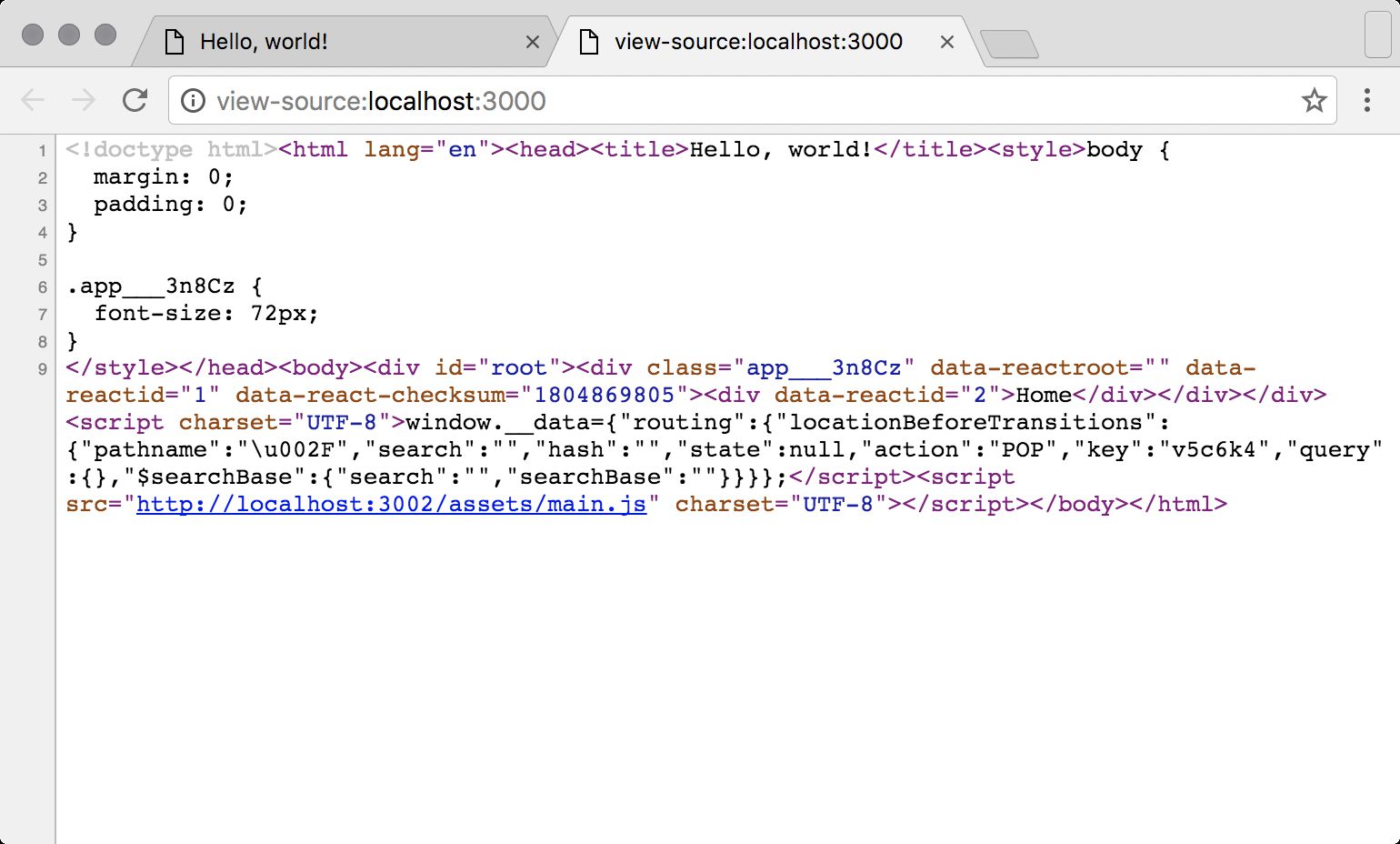Close the view-source:localhost:3000 tab

pos(946,42)
